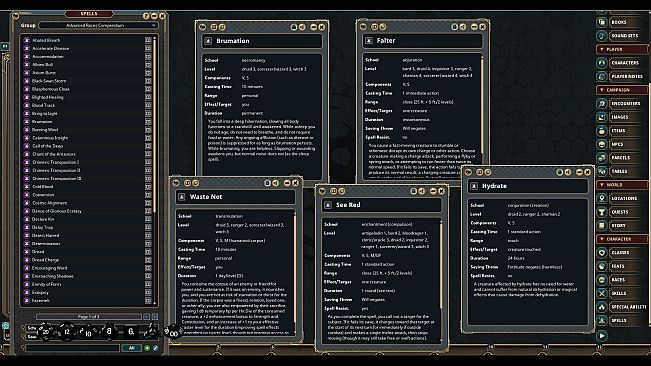The height and width of the screenshot is (366, 651).
Task: Select the Cosmic Alignment spell row
Action: coord(87,203)
